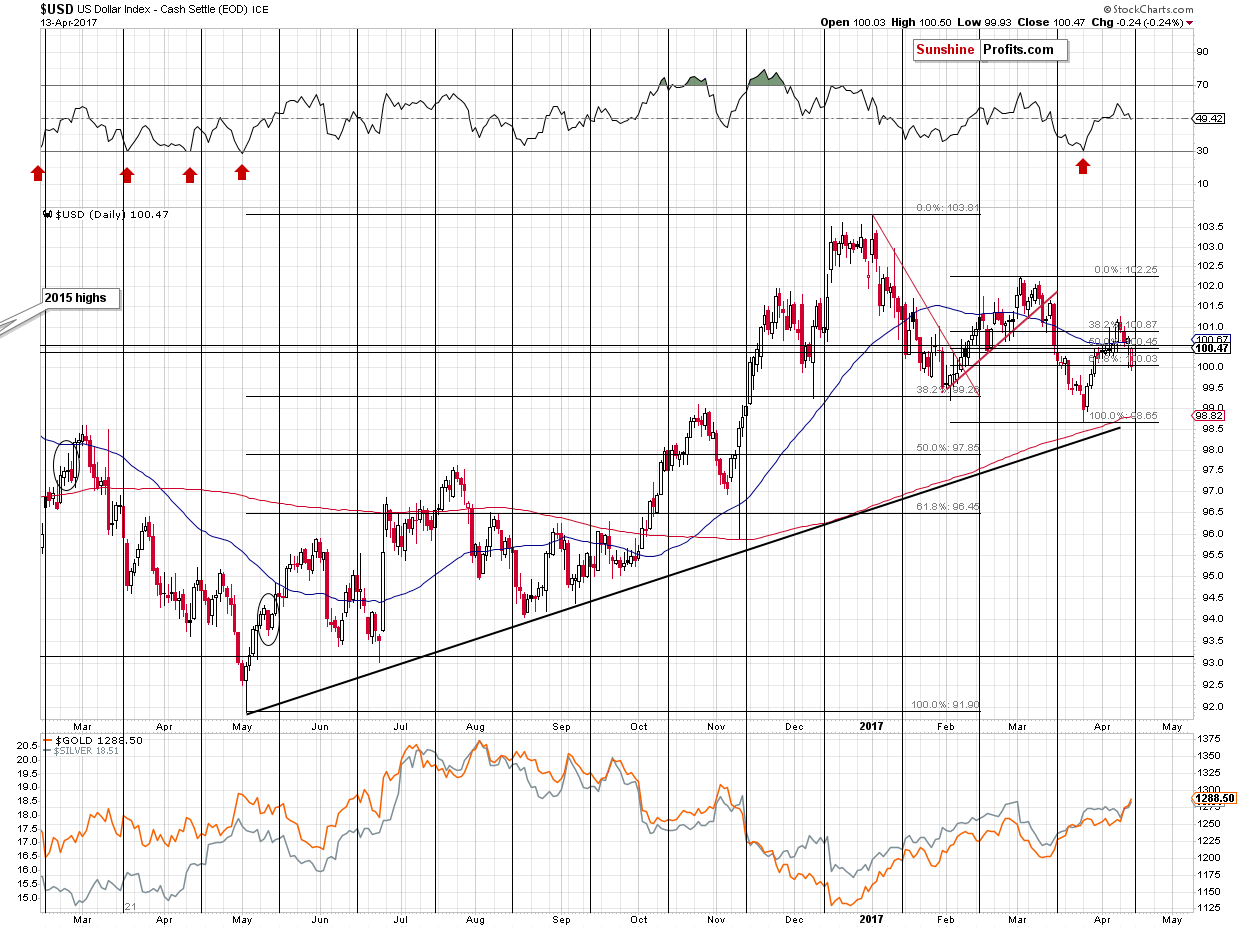Click the '50.0%: 97.85' retracement label
This screenshot has width=1240, height=928.
948,448
